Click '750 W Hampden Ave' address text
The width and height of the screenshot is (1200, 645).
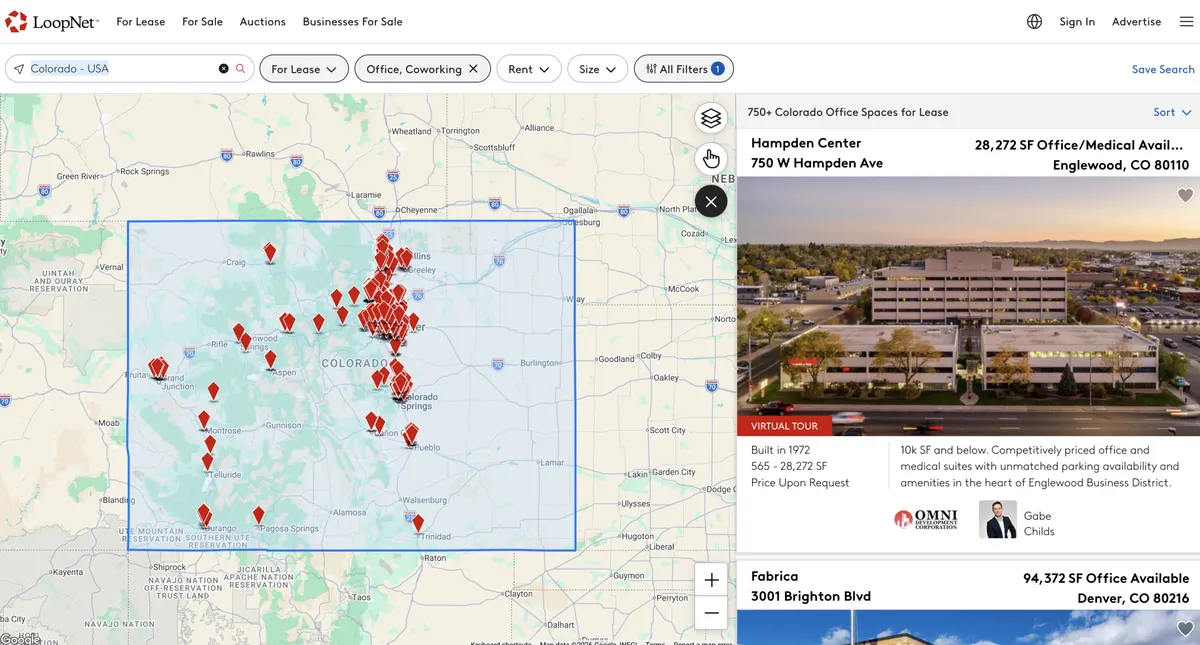tap(817, 163)
